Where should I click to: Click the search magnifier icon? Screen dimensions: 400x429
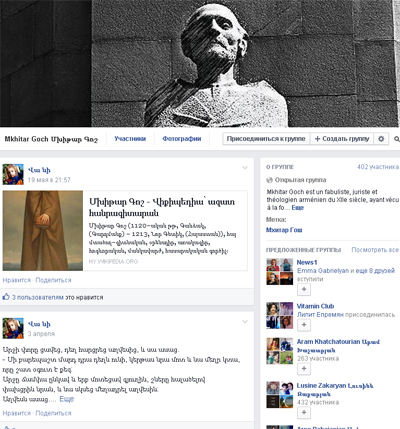[397, 139]
